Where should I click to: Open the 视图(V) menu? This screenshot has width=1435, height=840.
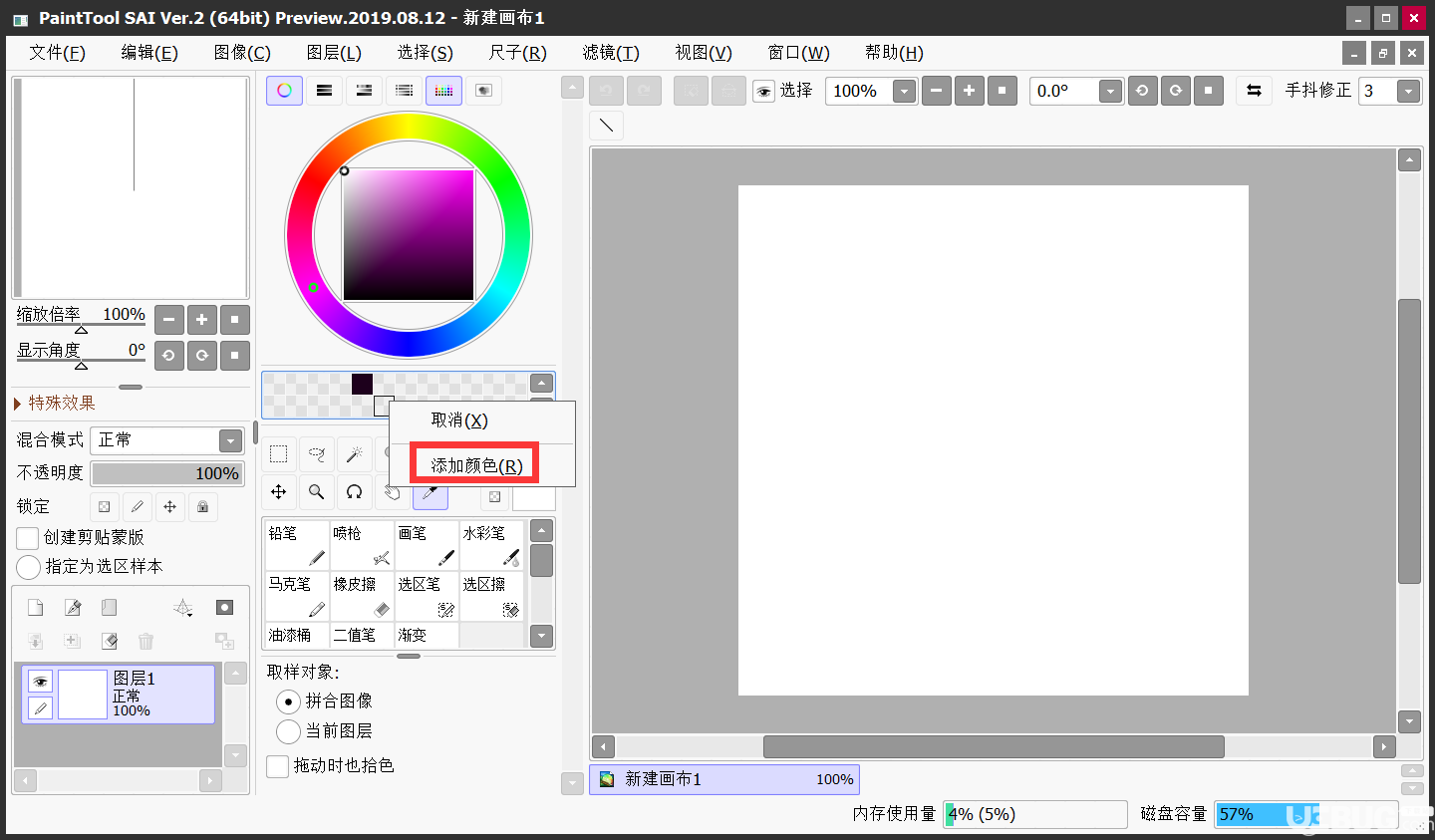click(704, 53)
